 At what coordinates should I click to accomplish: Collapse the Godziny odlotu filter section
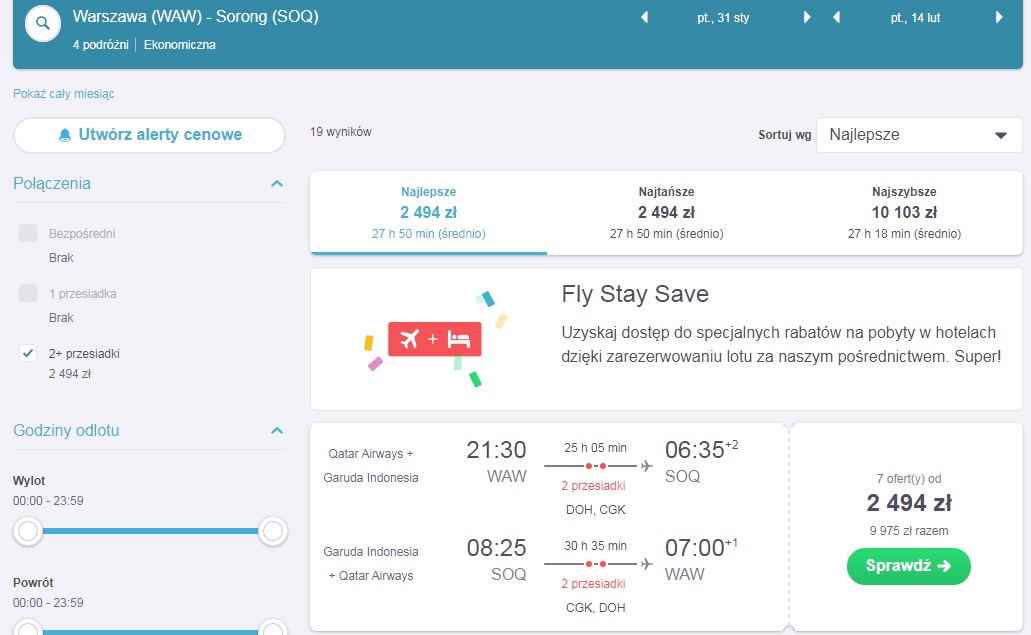[x=277, y=431]
